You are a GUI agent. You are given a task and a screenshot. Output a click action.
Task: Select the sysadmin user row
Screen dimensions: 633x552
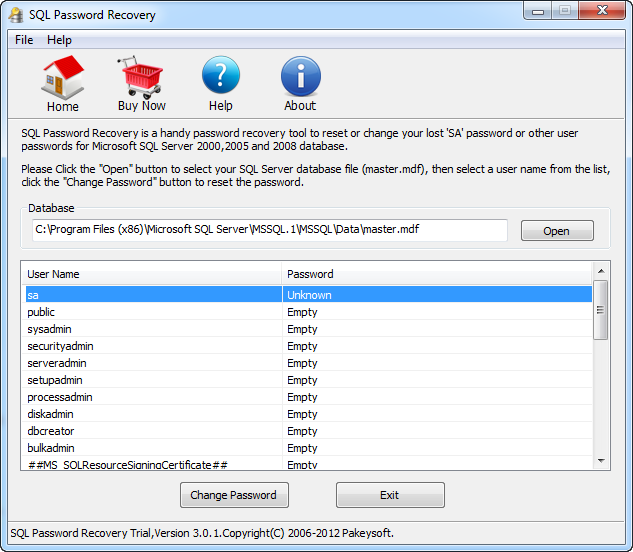[x=309, y=329]
